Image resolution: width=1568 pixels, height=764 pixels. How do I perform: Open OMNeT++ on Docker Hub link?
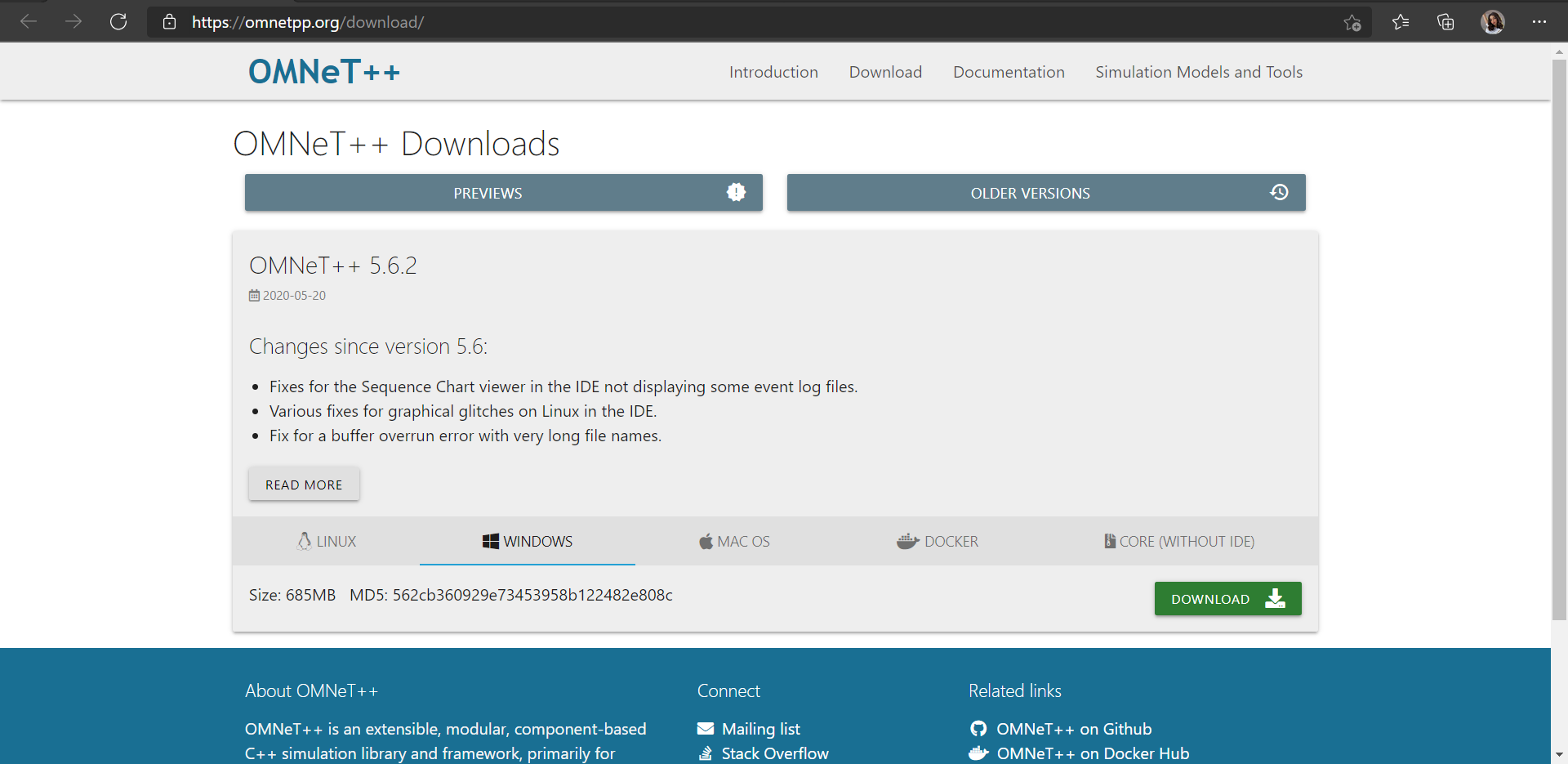point(1093,753)
